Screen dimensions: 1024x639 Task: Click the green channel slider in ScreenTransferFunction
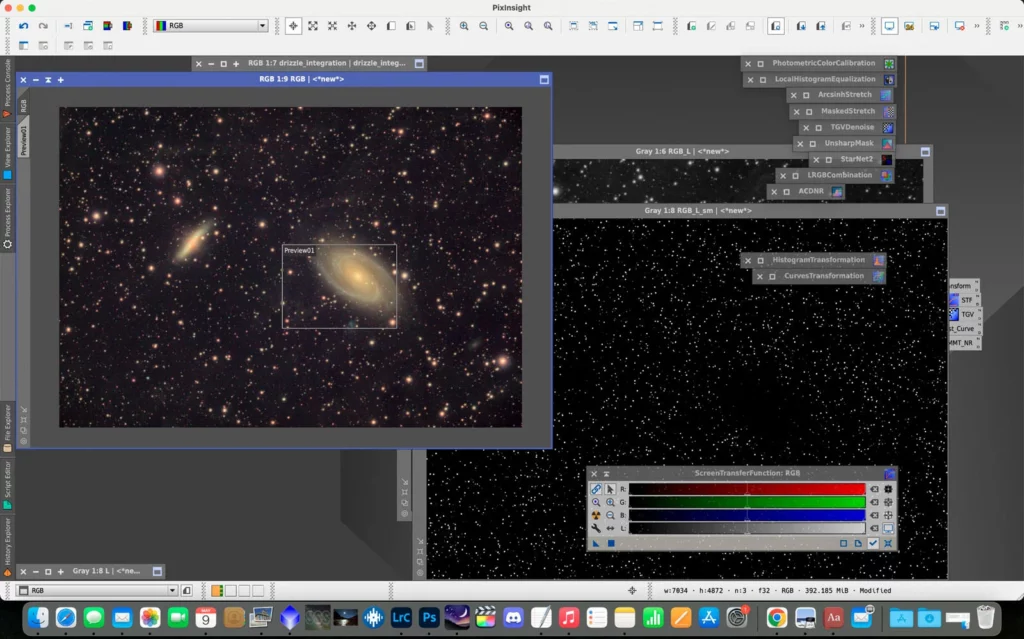[x=746, y=502]
